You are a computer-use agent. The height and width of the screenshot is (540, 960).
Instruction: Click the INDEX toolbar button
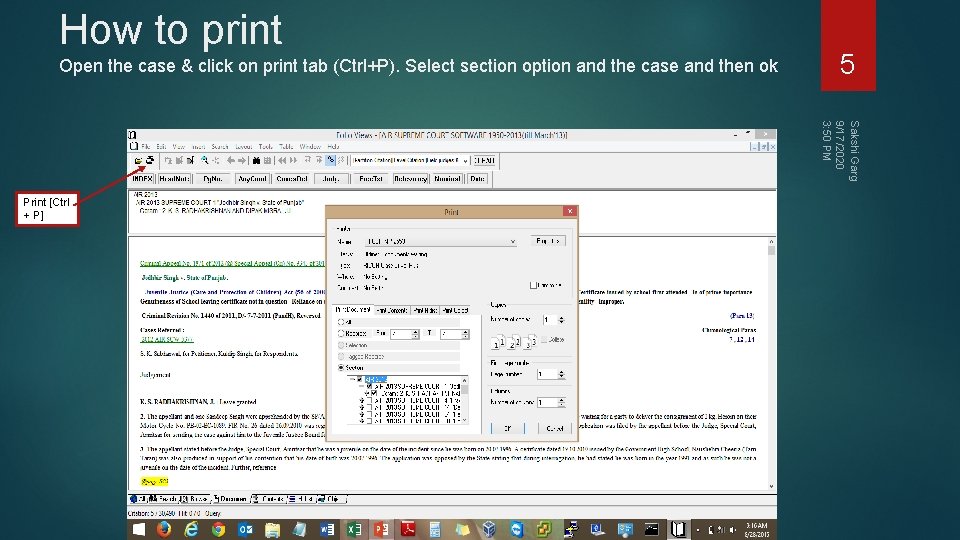point(142,179)
